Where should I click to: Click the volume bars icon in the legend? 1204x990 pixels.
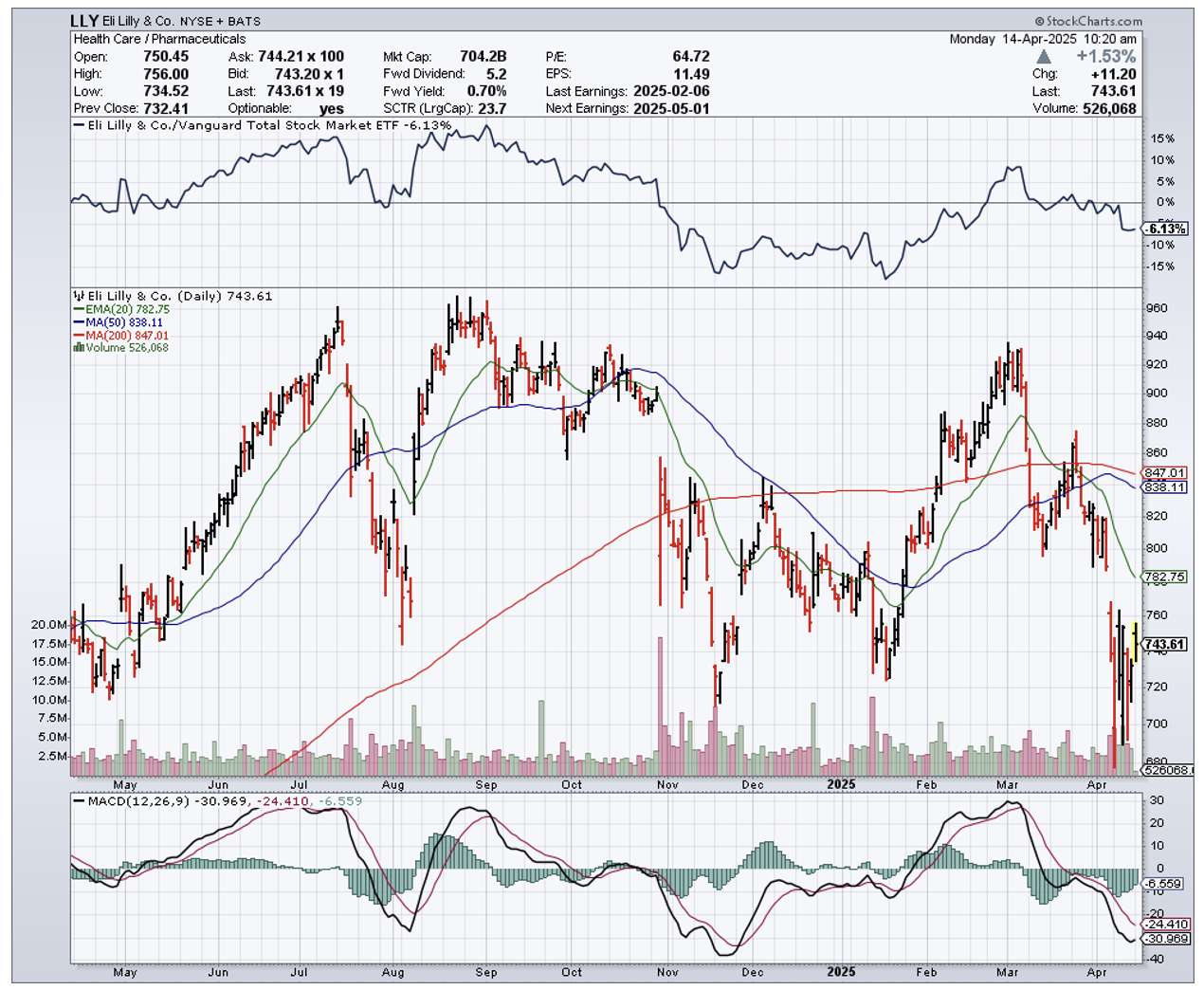pos(79,348)
